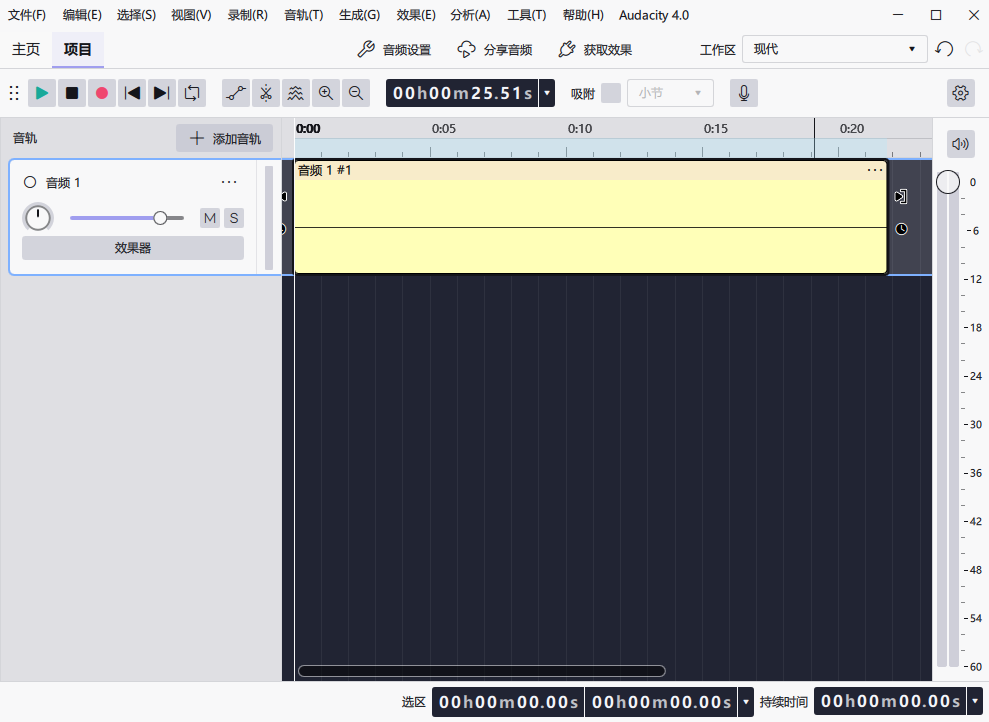Screen dimensions: 989x722
Task: Open the 持续时间 format dropdown
Action: click(974, 702)
